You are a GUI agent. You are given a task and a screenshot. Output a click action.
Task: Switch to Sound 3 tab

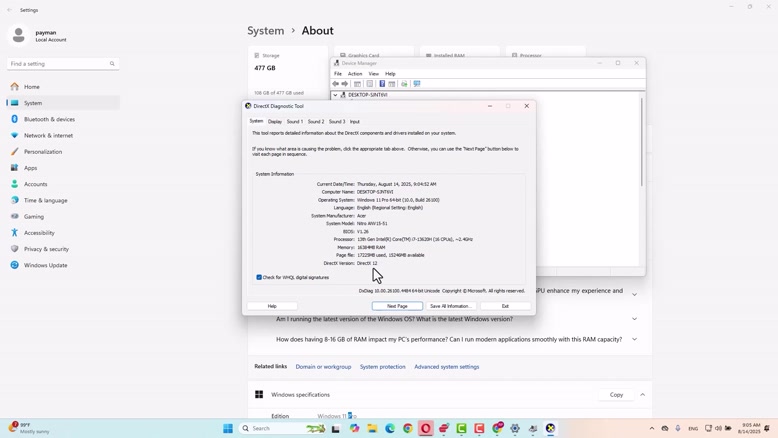(337, 122)
